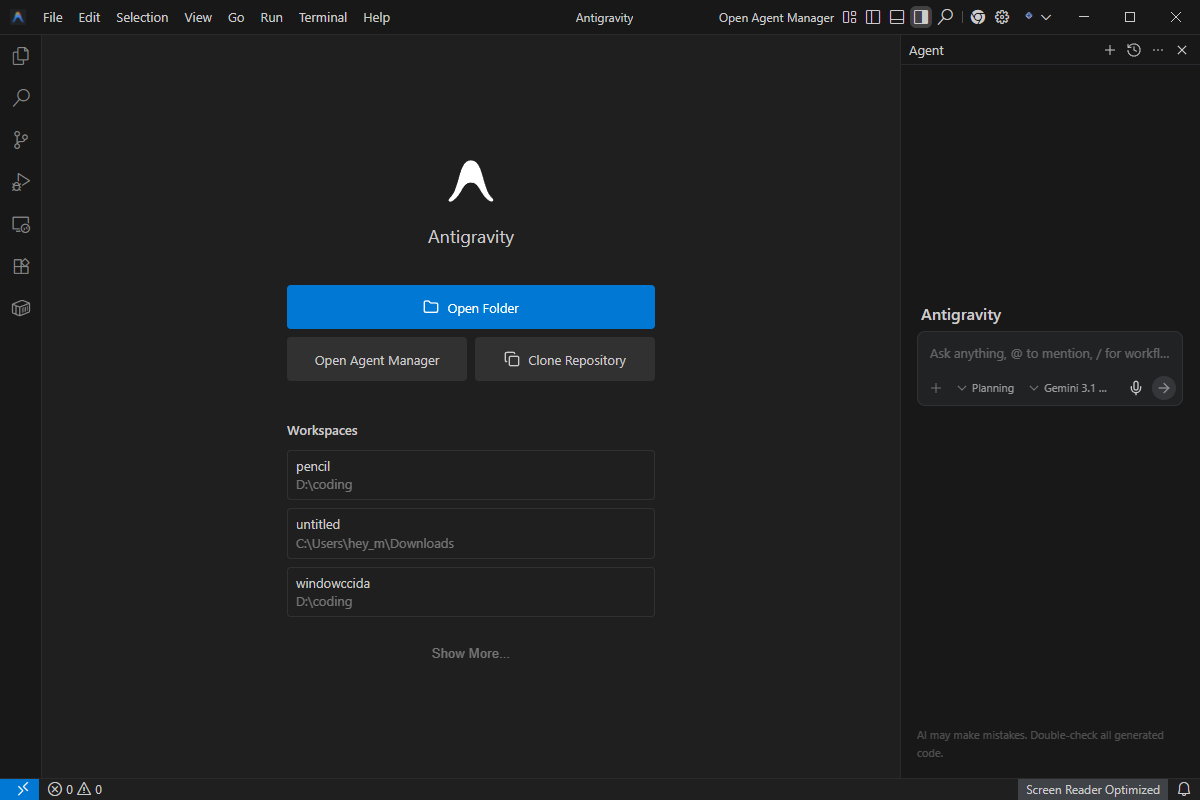Viewport: 1200px width, 800px height.
Task: Open the untitled workspace
Action: point(471,533)
